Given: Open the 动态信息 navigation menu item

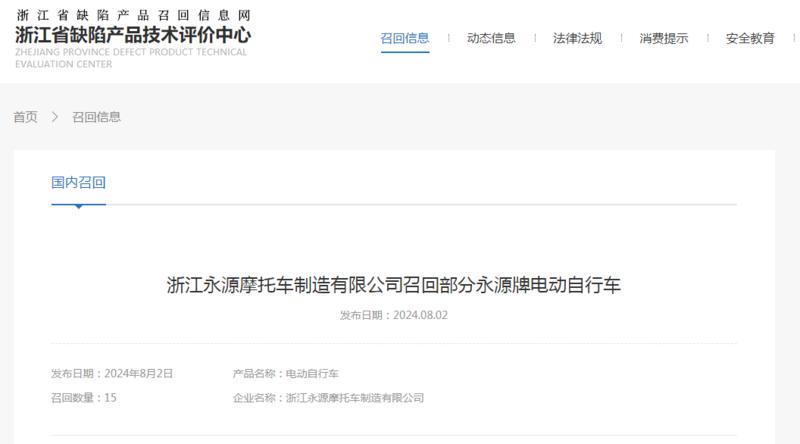Looking at the screenshot, I should 491,38.
